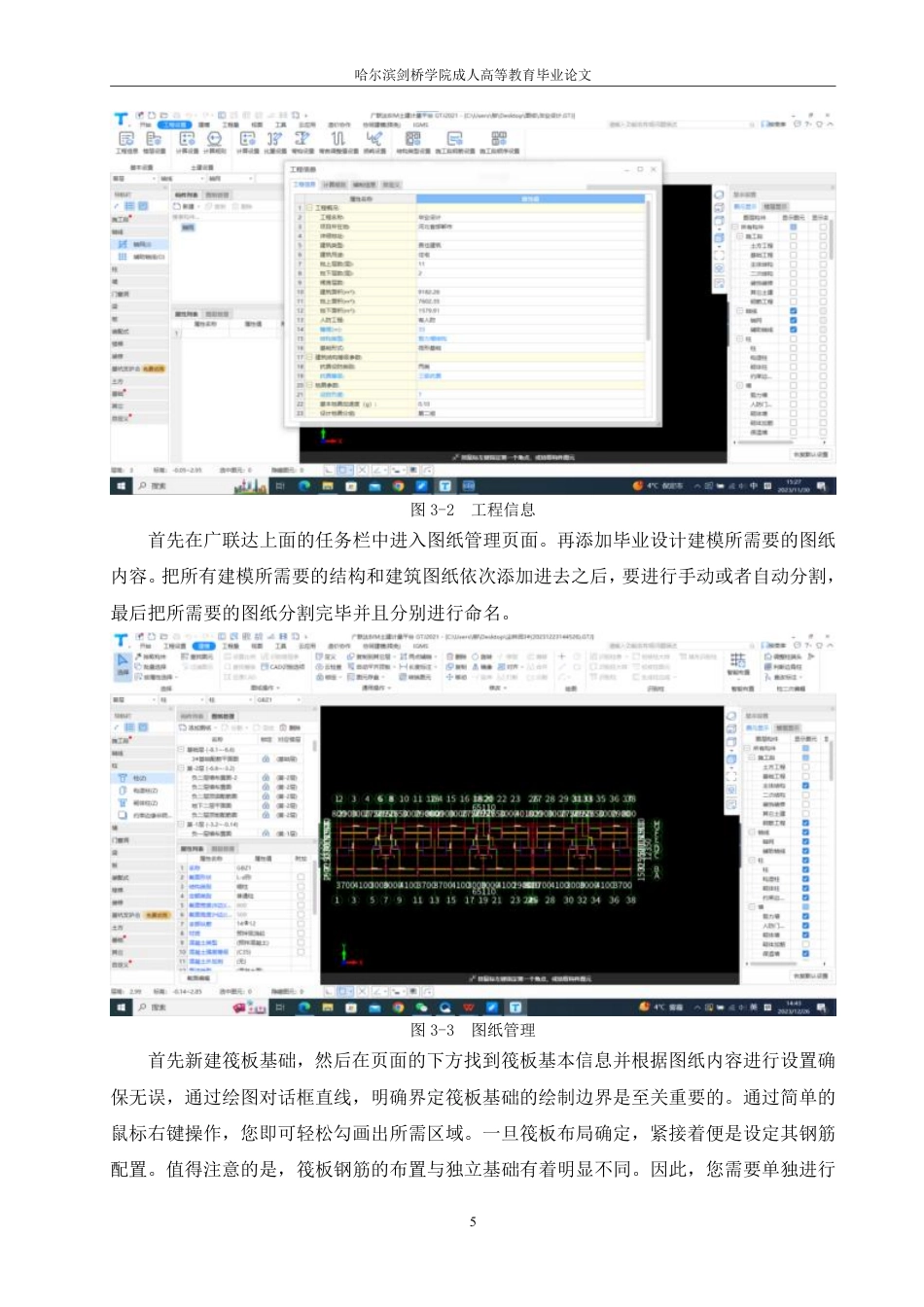This screenshot has height=1307, width=924.
Task: Switch to the 计算规则 tab in 工程信息 dialog
Action: 333,183
